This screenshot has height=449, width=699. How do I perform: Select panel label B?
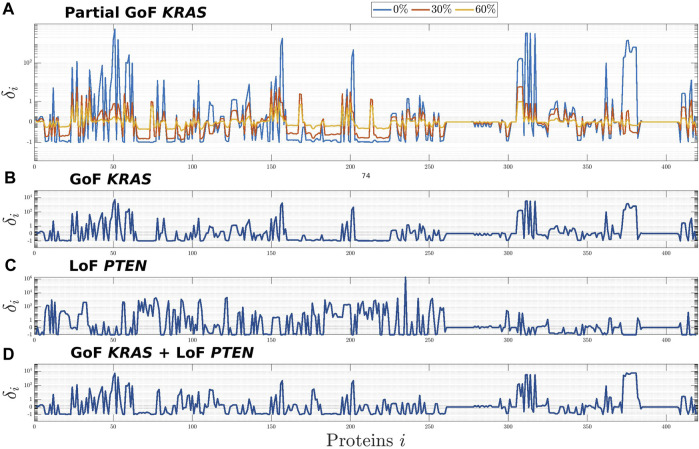8,182
